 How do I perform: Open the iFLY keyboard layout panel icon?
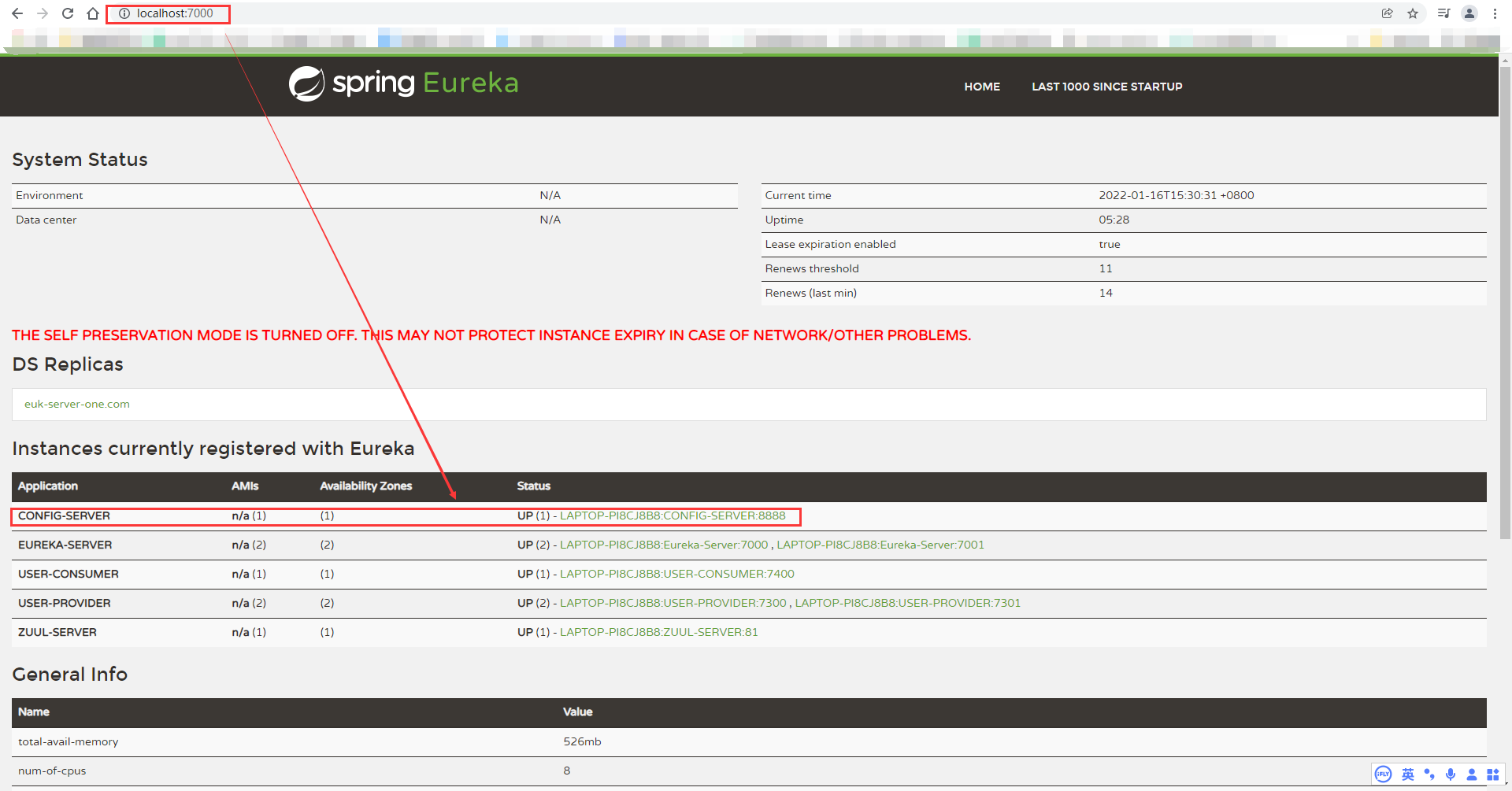tap(1493, 774)
